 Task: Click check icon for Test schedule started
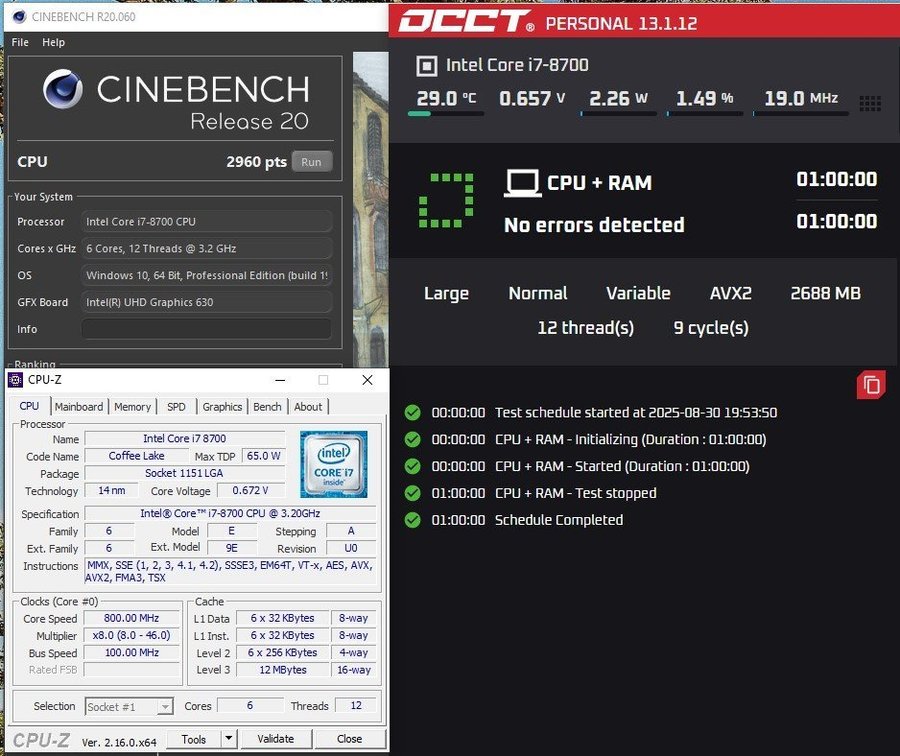coord(412,413)
